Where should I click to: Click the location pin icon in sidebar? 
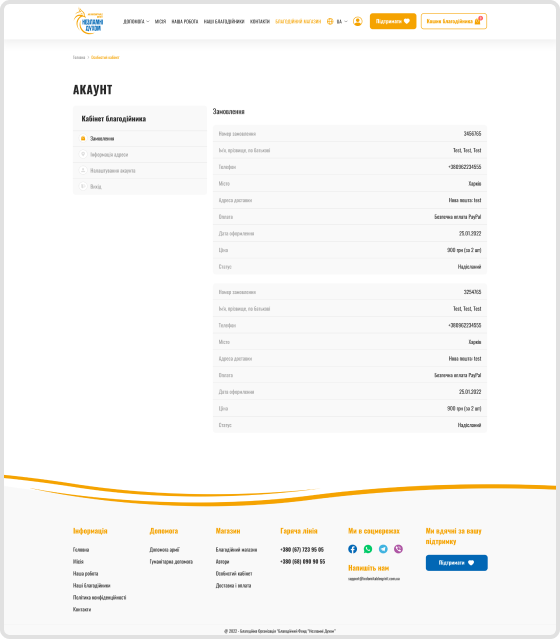click(83, 154)
